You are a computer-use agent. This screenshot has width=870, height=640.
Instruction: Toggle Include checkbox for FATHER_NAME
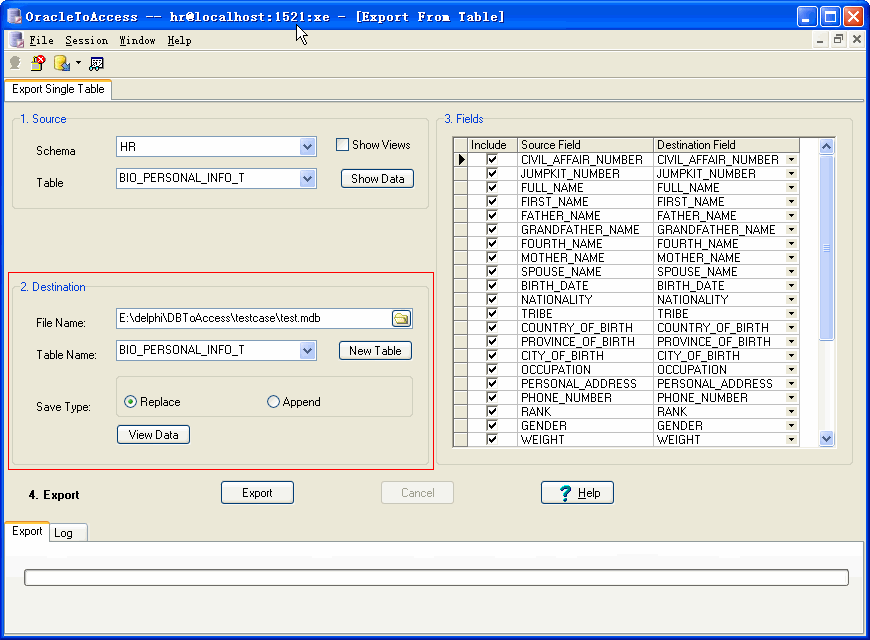coord(492,215)
